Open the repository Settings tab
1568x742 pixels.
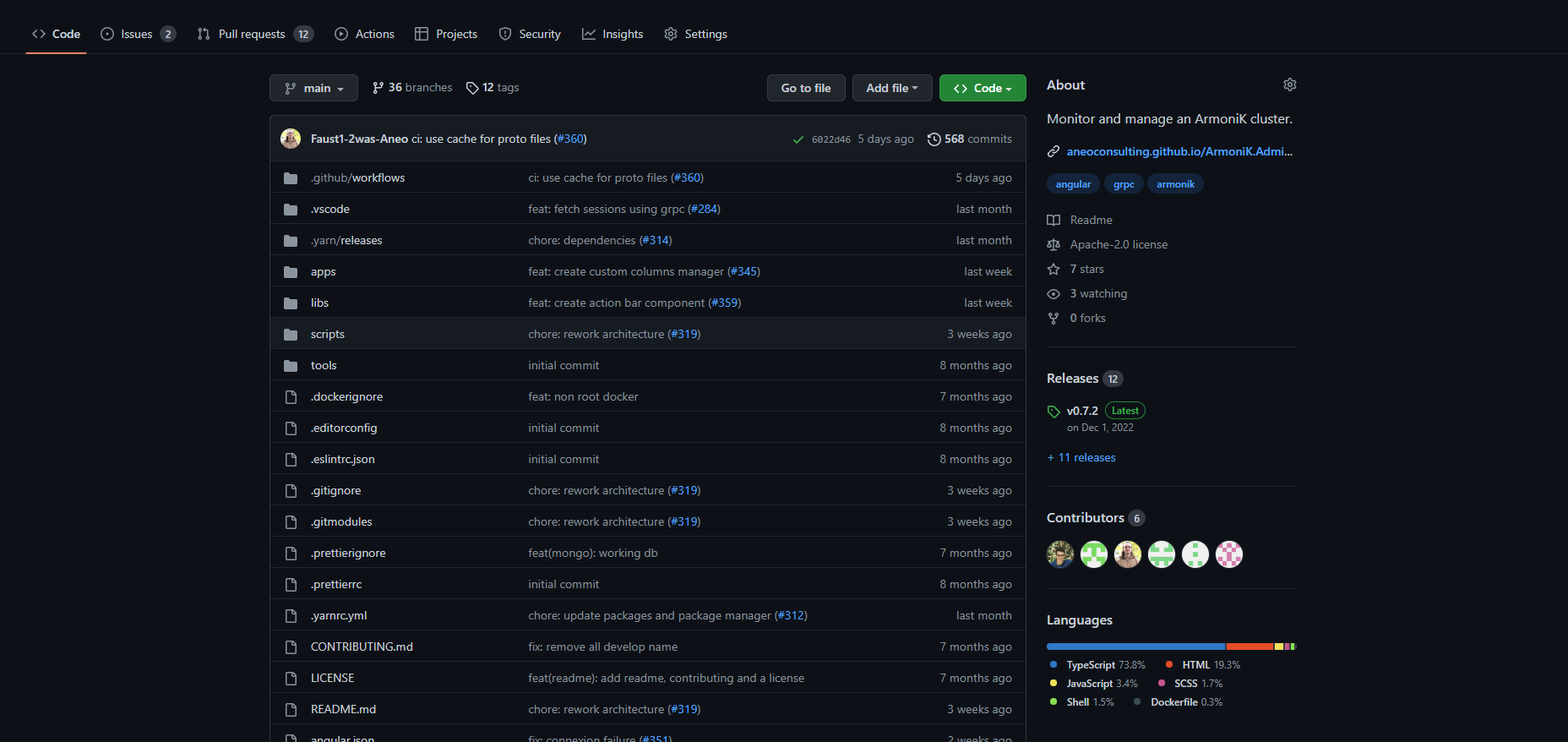pyautogui.click(x=695, y=34)
